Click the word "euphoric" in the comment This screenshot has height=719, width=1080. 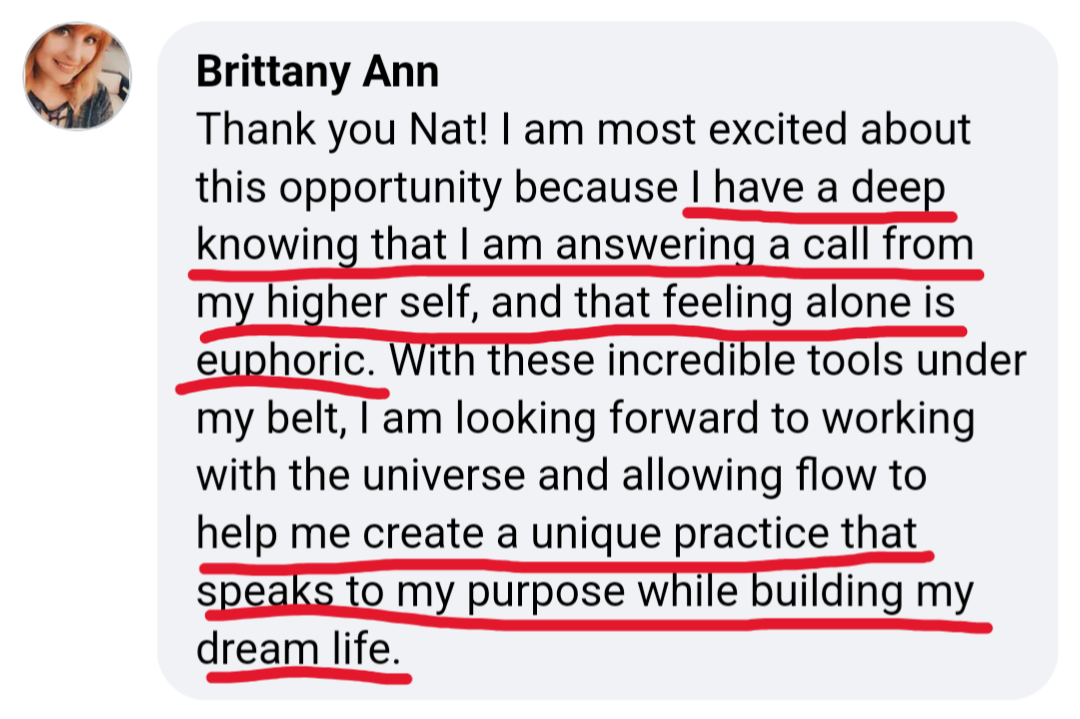[x=281, y=360]
